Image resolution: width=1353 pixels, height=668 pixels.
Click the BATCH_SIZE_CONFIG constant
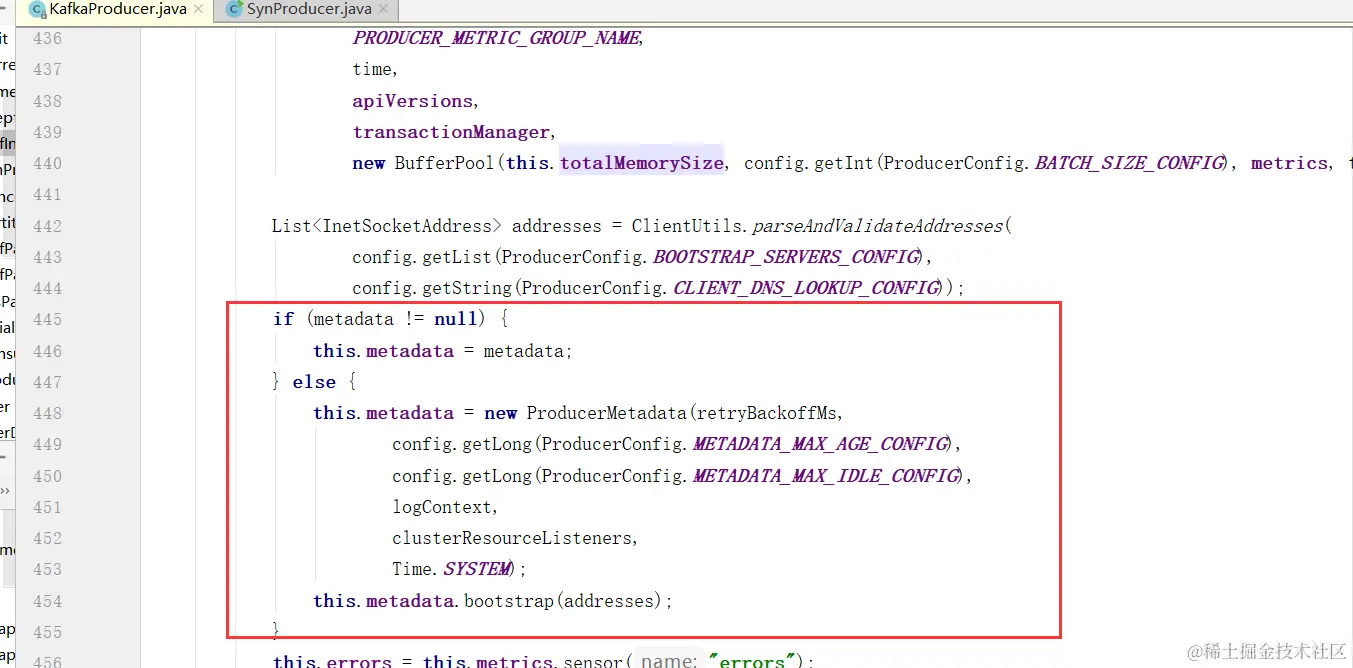1128,163
